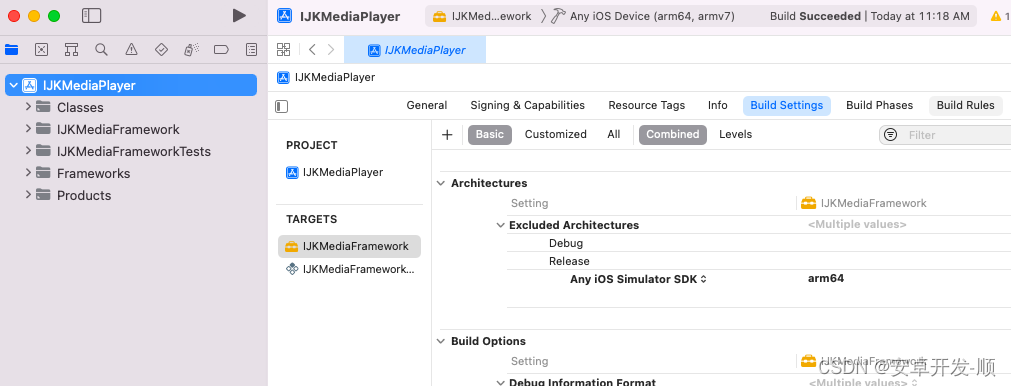1011x386 pixels.
Task: Open the symbol navigator icon
Action: coord(72,50)
